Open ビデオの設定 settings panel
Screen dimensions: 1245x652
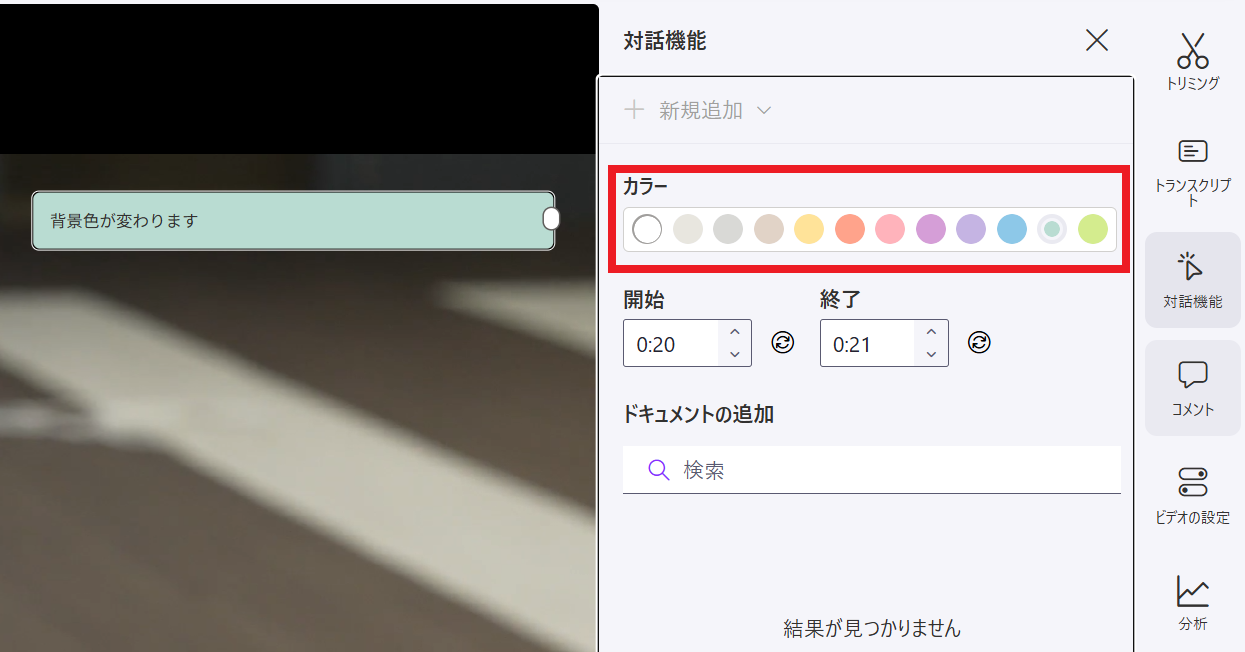click(1192, 494)
